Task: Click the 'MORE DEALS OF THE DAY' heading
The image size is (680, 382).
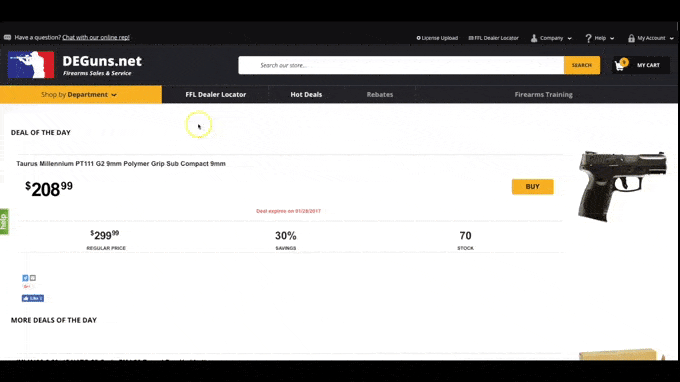Action: (54, 320)
